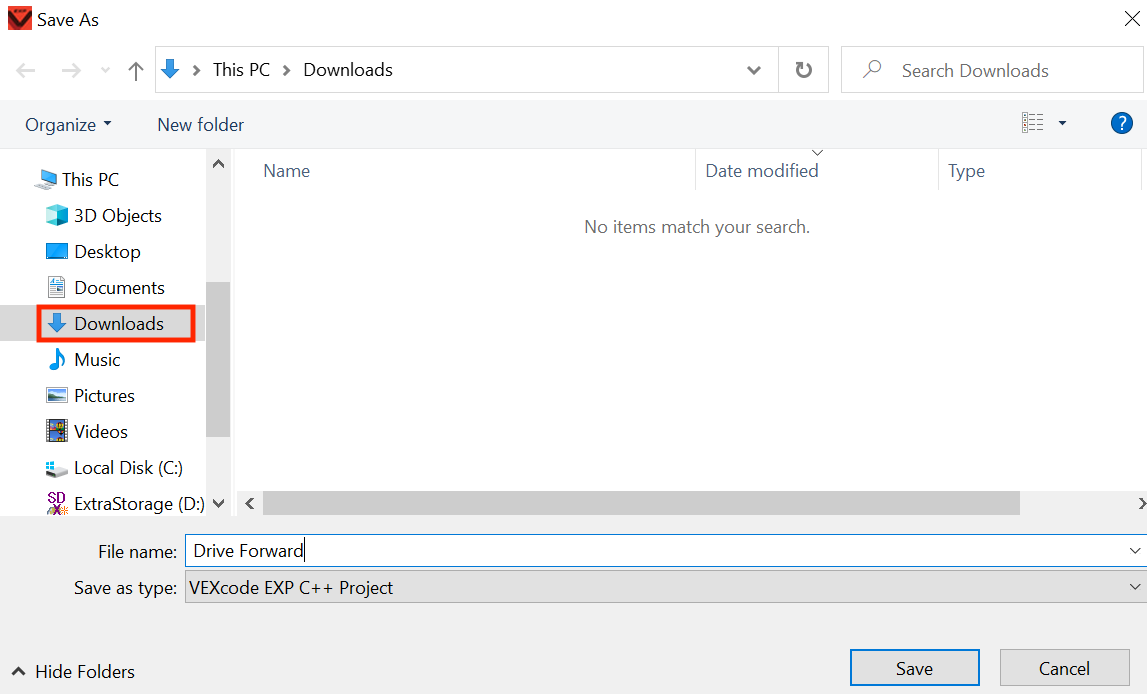Image resolution: width=1147 pixels, height=694 pixels.
Task: Open the recent locations dropdown arrow
Action: pyautogui.click(x=105, y=70)
